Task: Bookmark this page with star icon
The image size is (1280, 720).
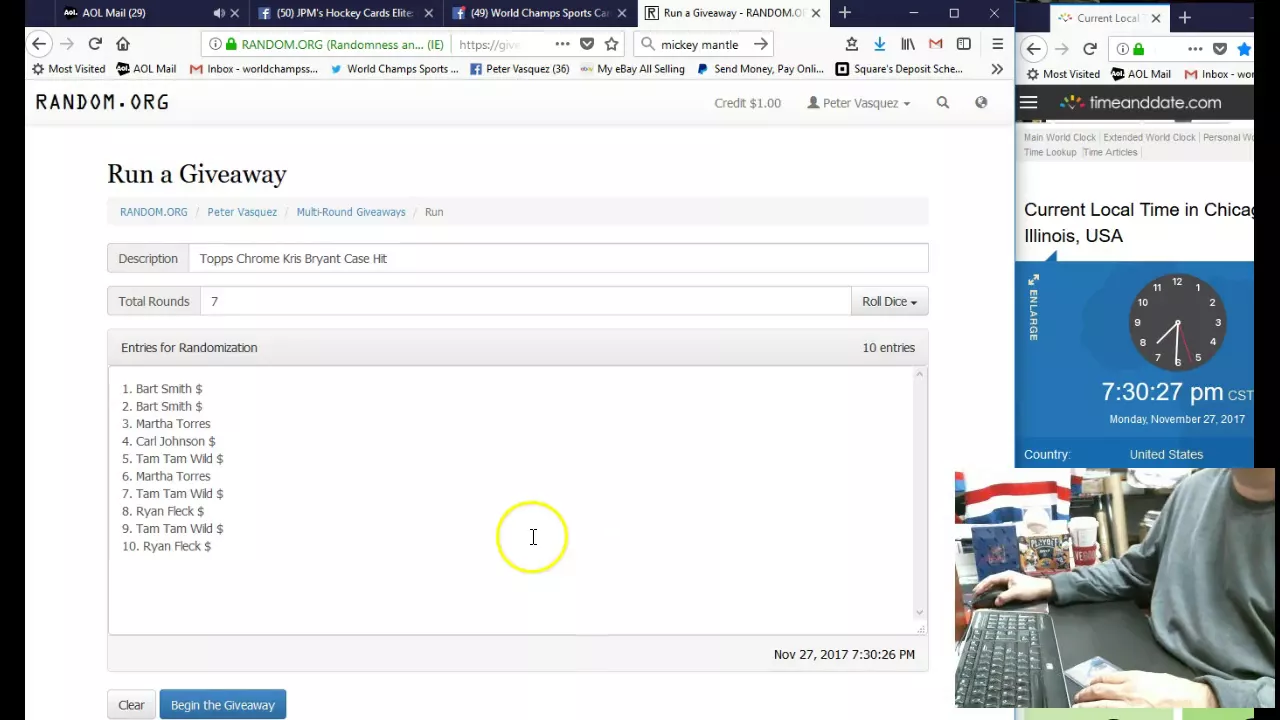Action: 611,44
